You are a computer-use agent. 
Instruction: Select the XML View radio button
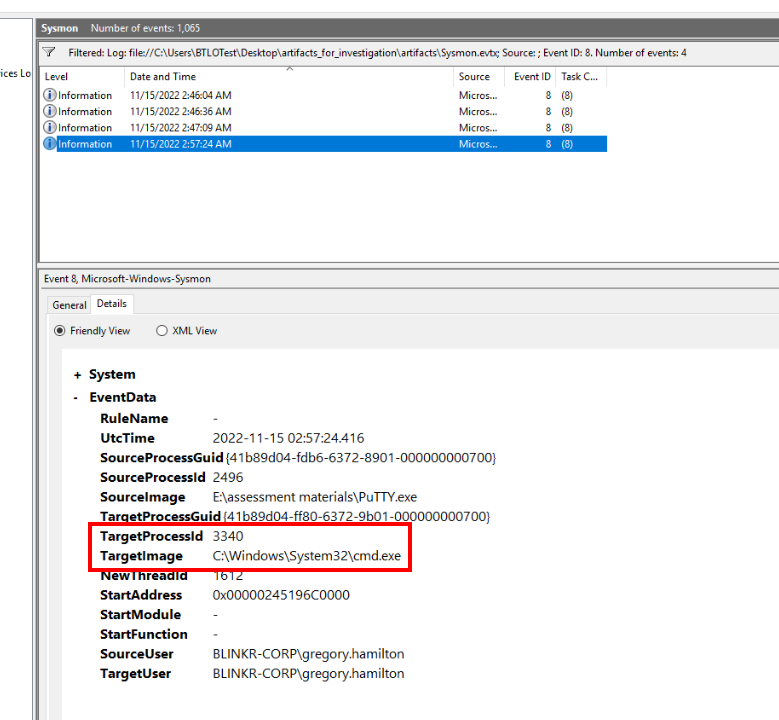pyautogui.click(x=162, y=331)
